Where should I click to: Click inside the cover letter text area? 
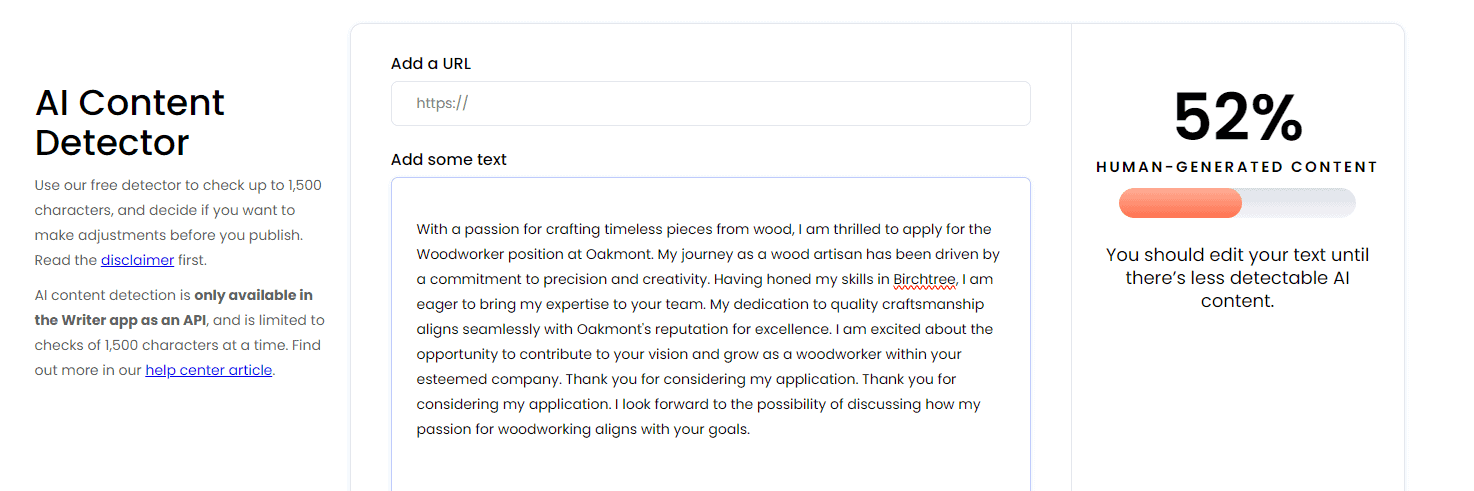pyautogui.click(x=710, y=334)
